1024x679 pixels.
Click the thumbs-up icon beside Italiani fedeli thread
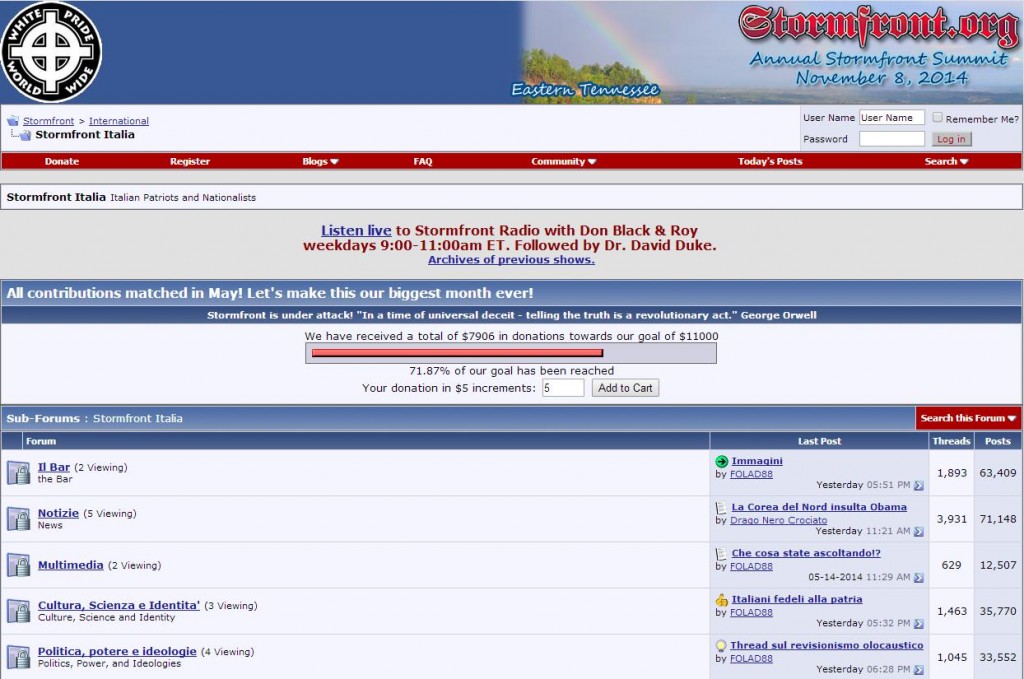pos(722,600)
